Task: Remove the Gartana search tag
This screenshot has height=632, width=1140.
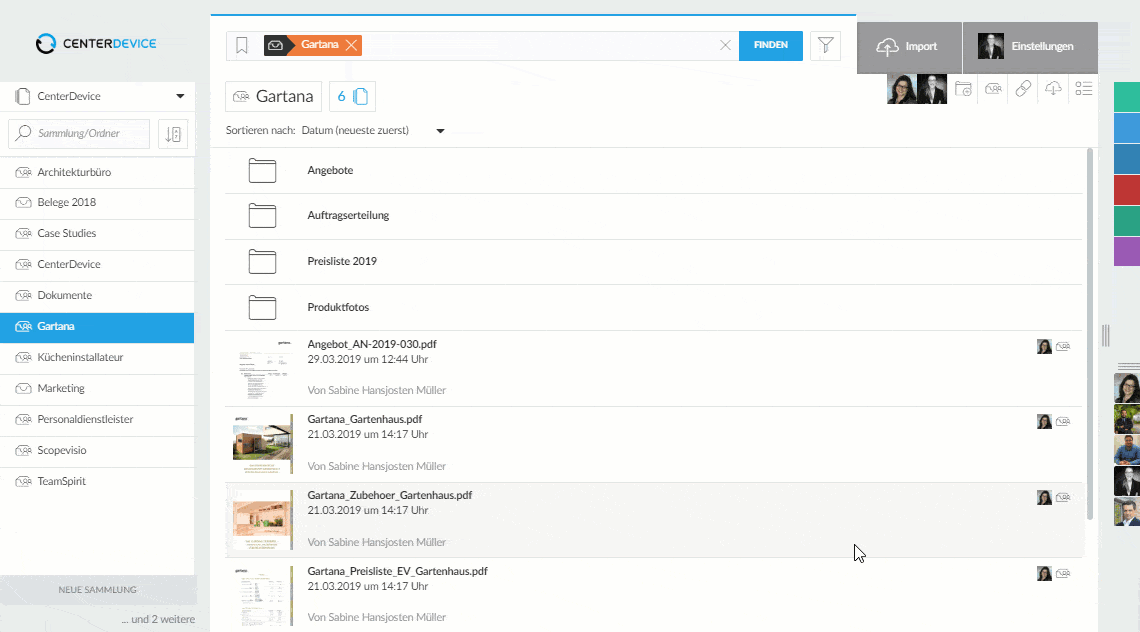Action: (352, 45)
